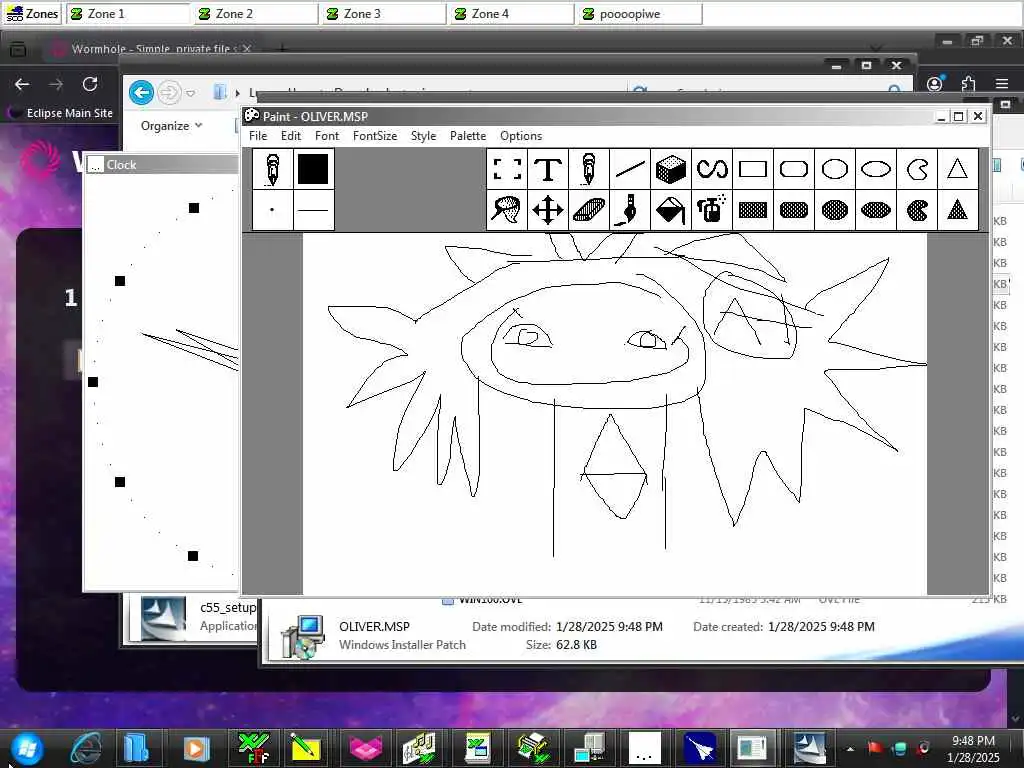Choose the Selection Net lasso tool
This screenshot has width=1024, height=768.
507,210
